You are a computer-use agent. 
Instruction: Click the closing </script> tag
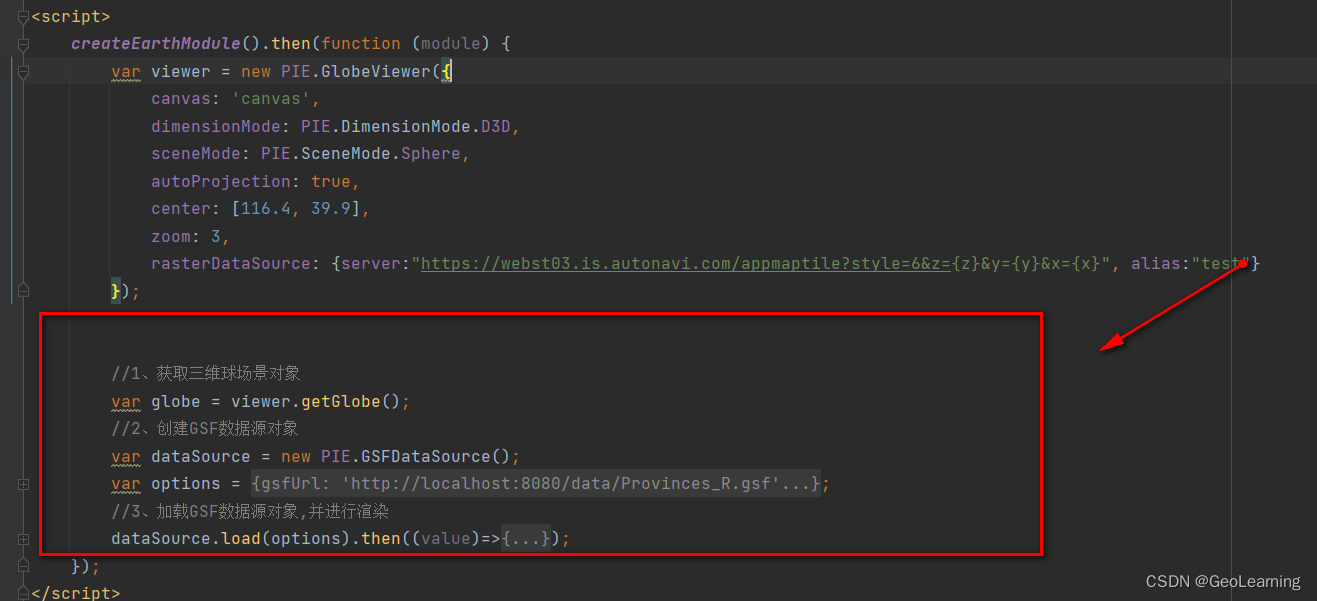coord(76,593)
